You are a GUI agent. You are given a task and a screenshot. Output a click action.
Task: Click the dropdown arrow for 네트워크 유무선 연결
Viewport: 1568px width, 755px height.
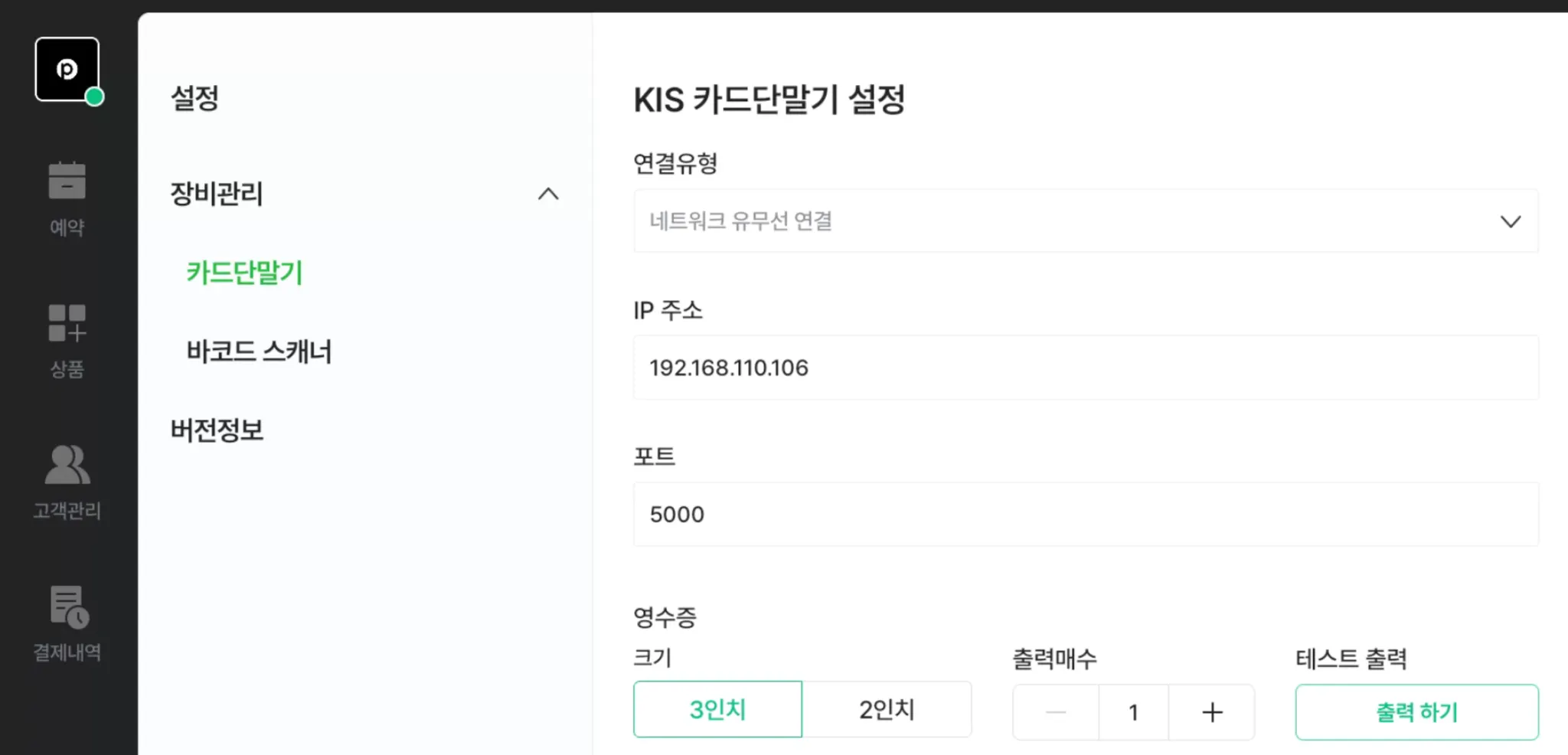1510,221
